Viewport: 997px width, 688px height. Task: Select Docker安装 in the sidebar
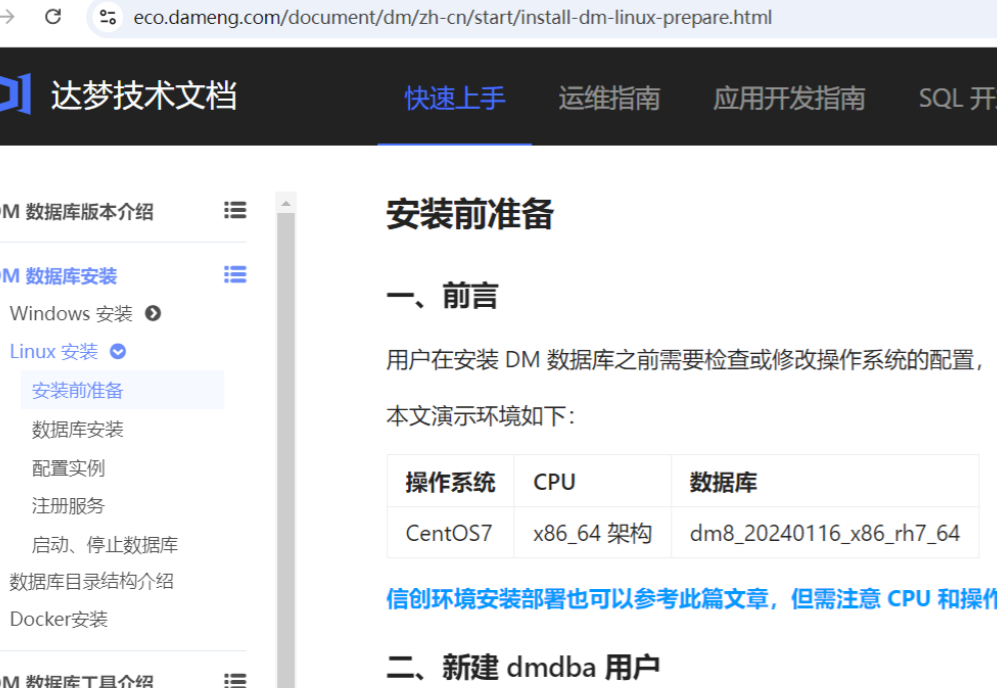tap(58, 619)
